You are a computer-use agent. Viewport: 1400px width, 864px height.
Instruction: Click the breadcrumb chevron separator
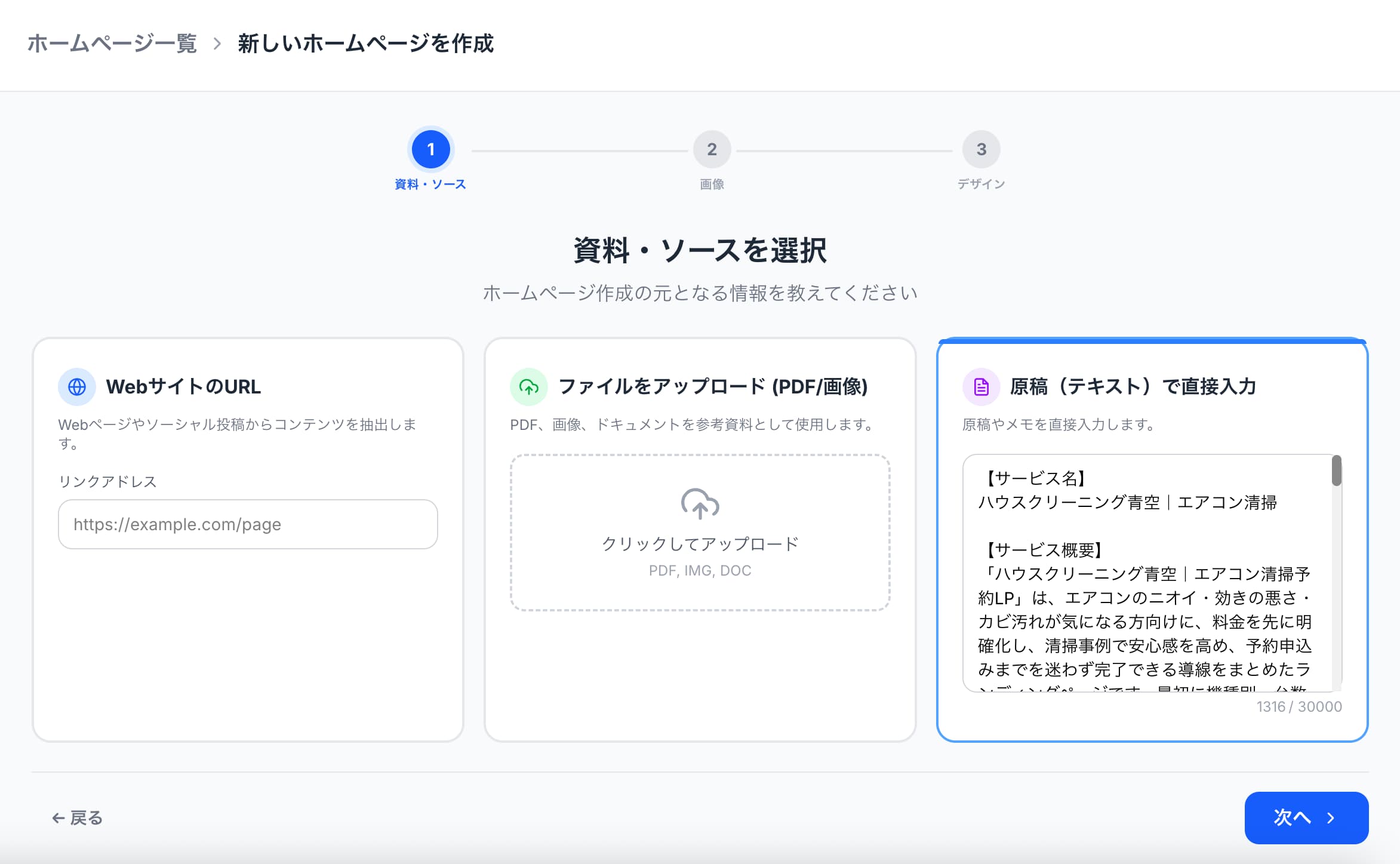point(217,44)
